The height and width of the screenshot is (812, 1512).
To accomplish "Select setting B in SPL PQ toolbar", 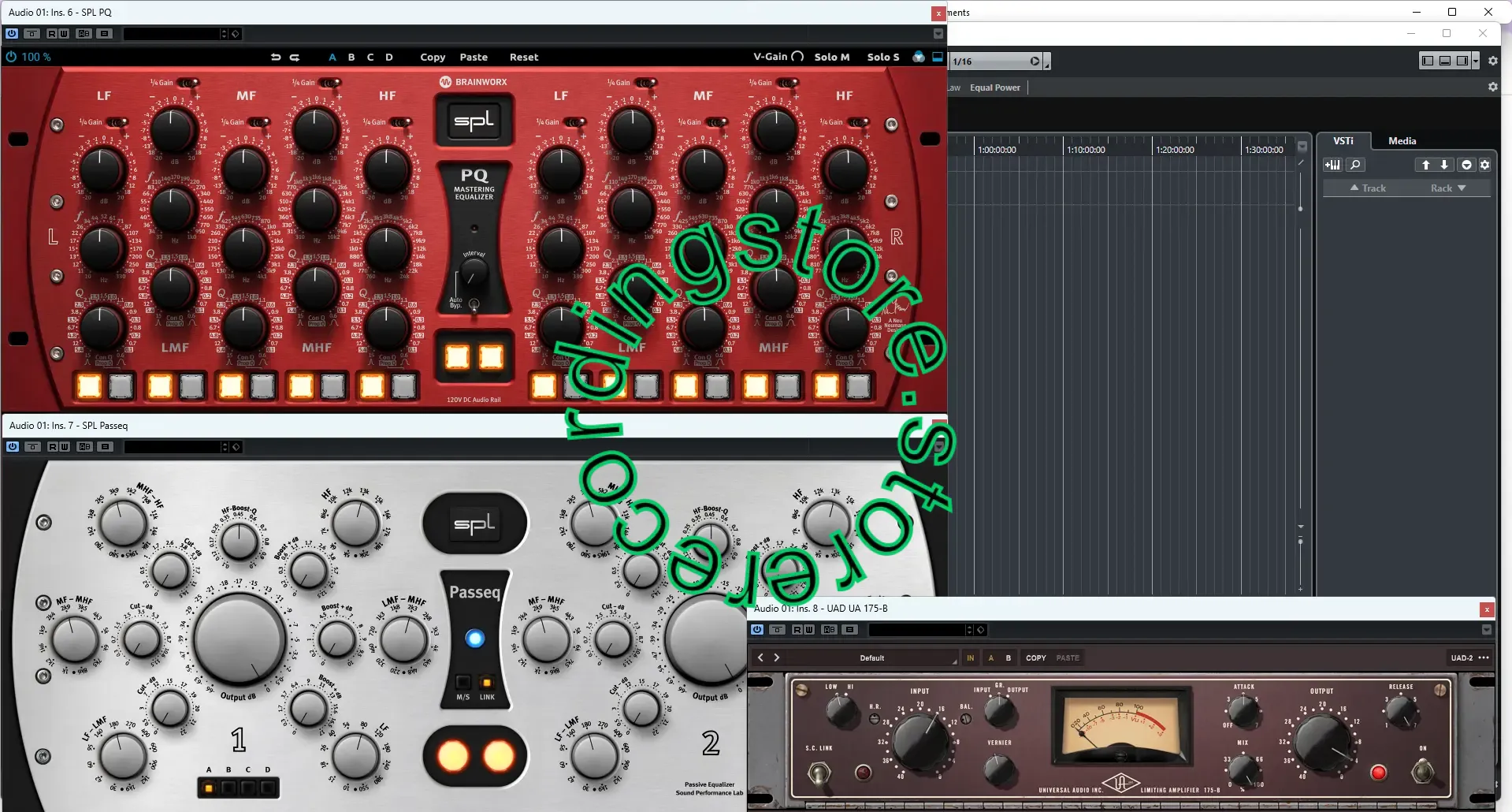I will pos(351,57).
